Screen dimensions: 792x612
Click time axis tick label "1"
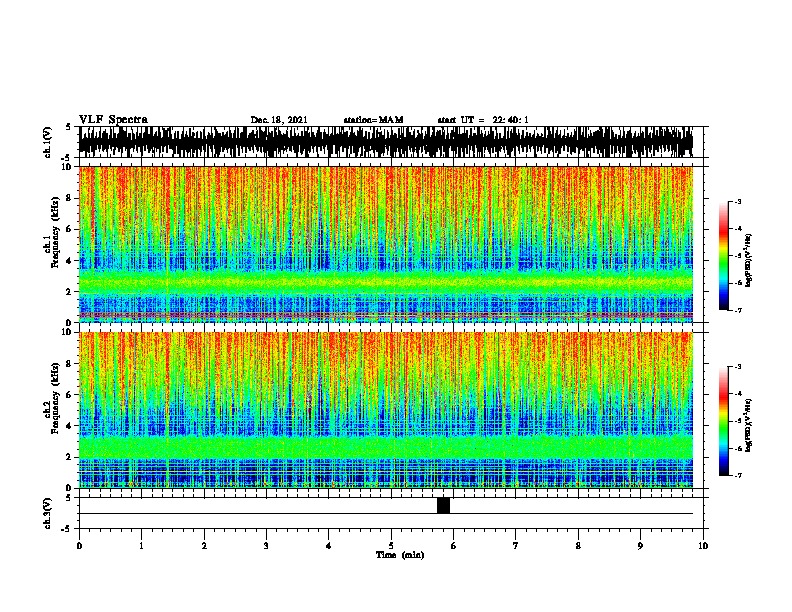[141, 546]
